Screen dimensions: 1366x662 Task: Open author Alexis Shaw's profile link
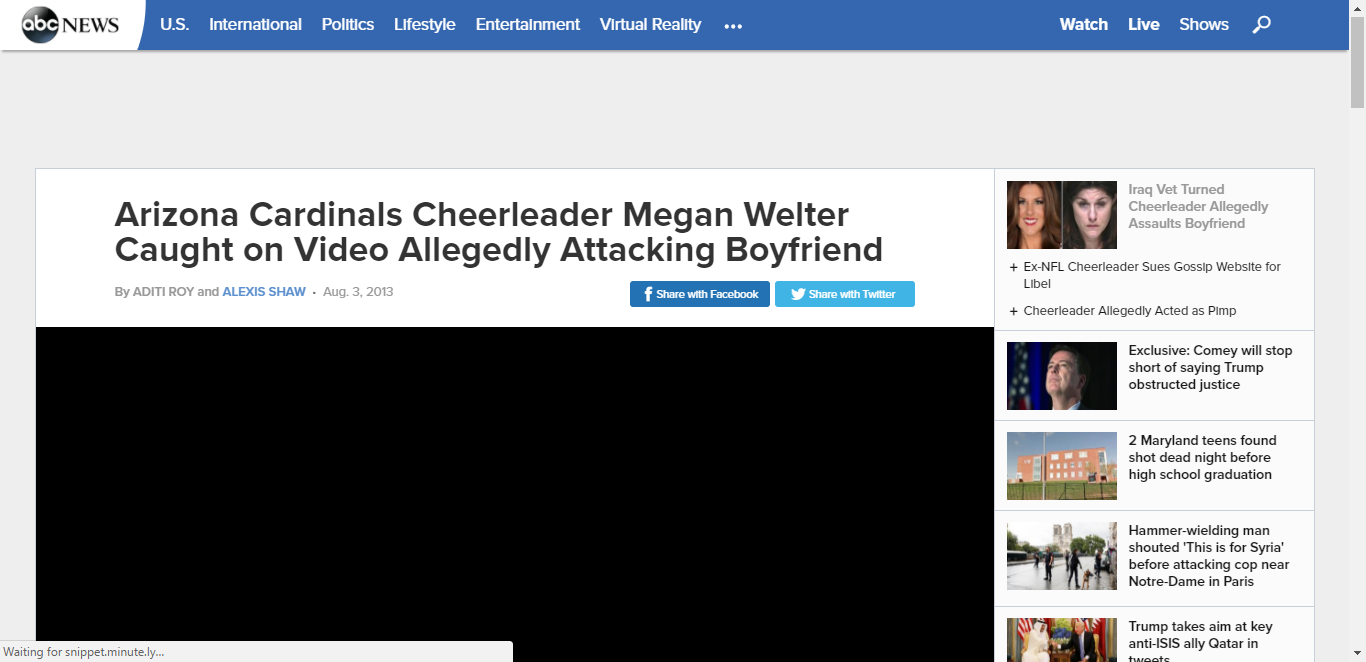pyautogui.click(x=264, y=292)
